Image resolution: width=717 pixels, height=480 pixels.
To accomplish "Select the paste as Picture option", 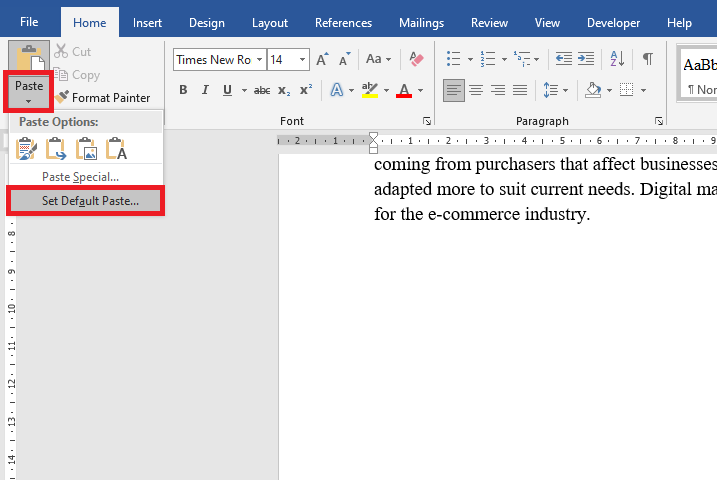I will coord(87,150).
